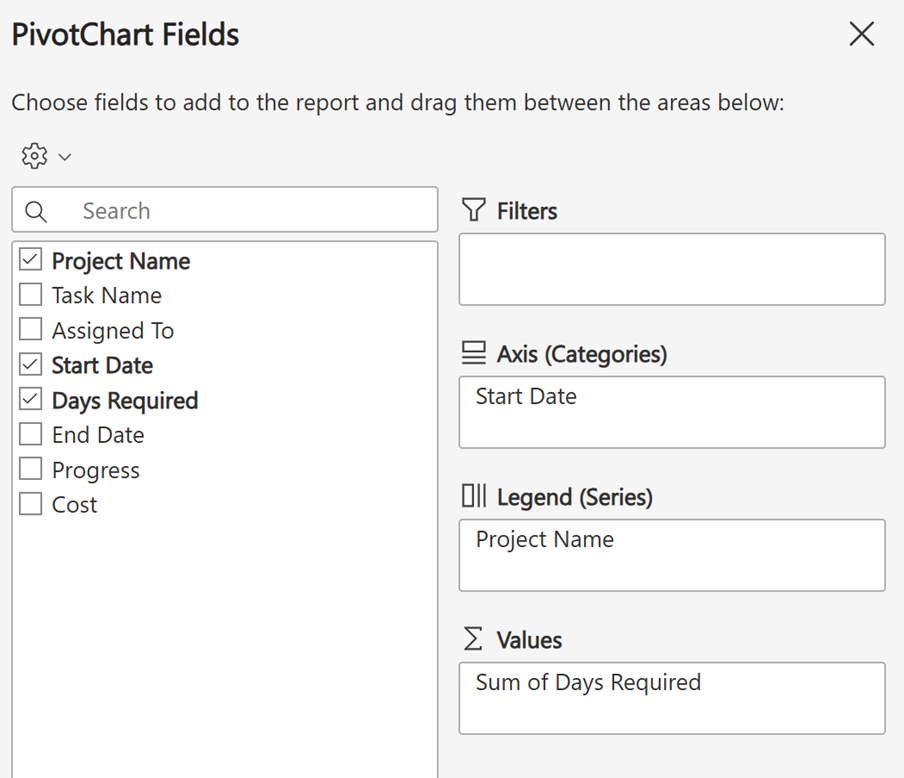This screenshot has height=778, width=904.
Task: Open Project Name item in Legend area
Action: (545, 540)
